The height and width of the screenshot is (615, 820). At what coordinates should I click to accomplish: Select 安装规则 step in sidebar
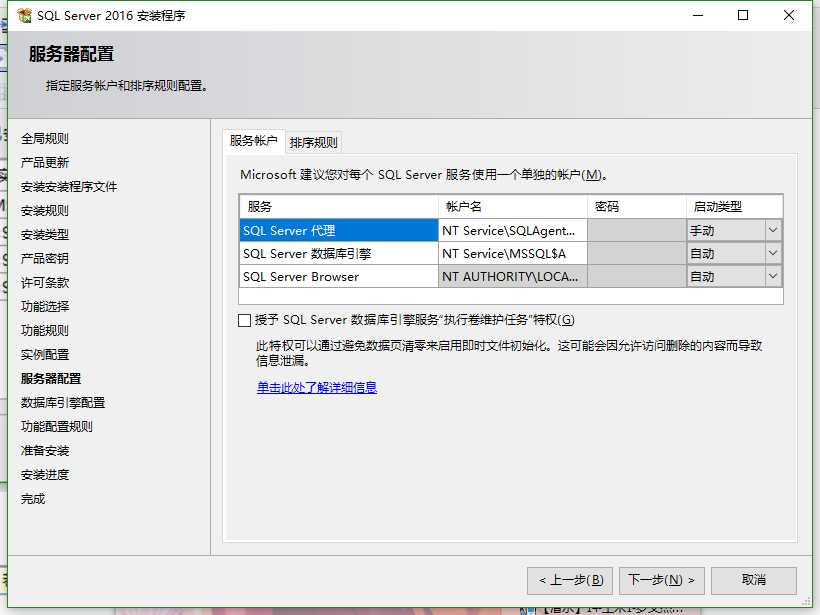click(45, 211)
